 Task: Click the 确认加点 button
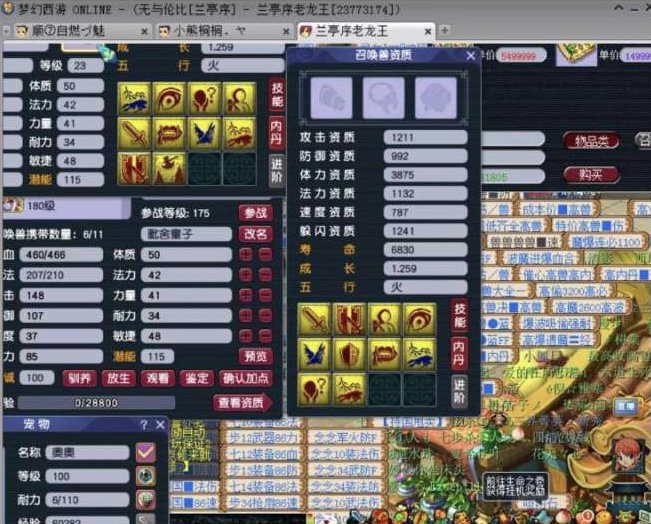pos(246,378)
